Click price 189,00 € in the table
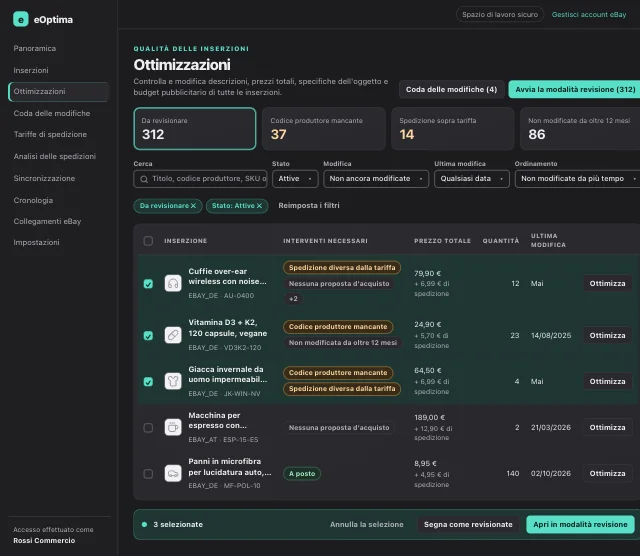 (429, 418)
